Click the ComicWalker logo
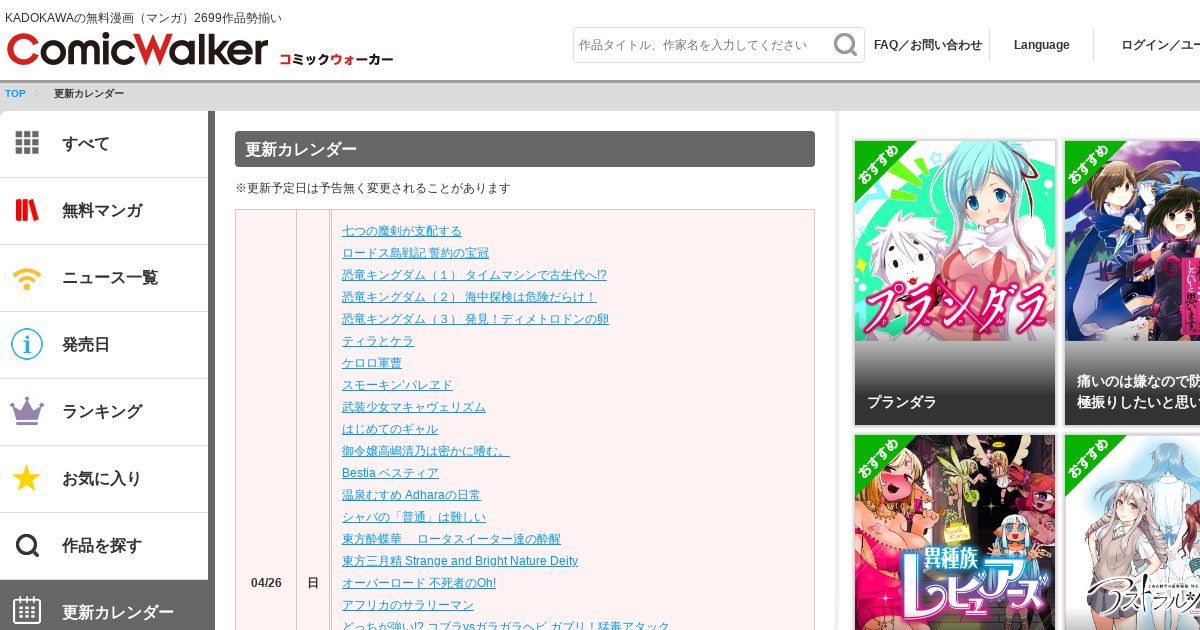This screenshot has width=1200, height=630. point(138,49)
